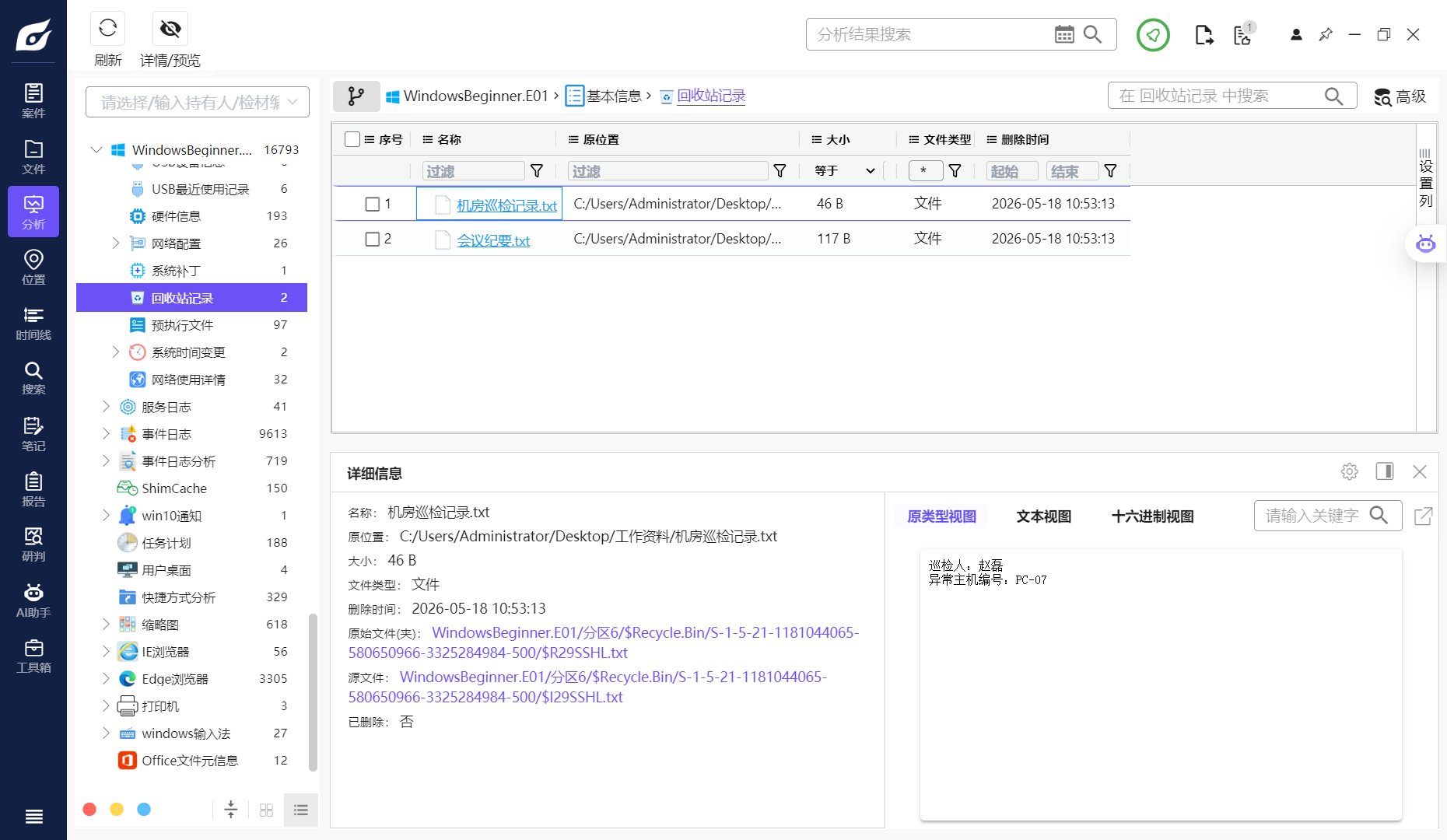This screenshot has width=1447, height=840.
Task: Open the 会议纪要.txt file link
Action: pyautogui.click(x=493, y=240)
